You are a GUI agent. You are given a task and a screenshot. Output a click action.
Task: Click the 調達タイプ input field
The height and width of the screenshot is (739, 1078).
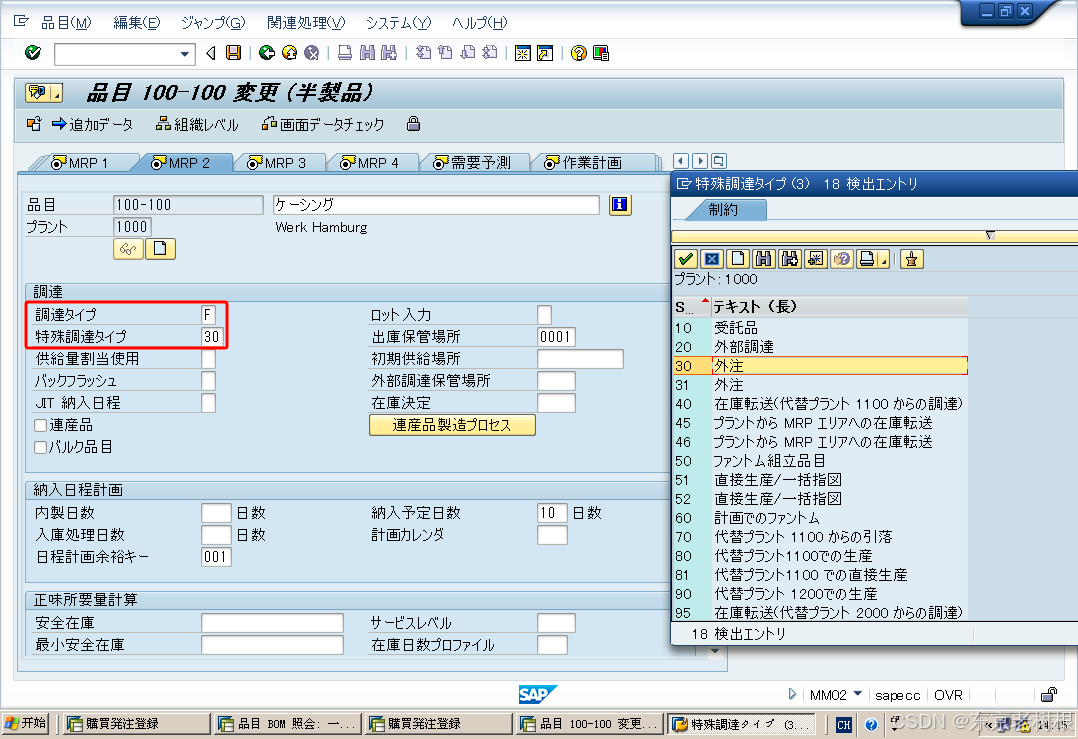coord(208,315)
